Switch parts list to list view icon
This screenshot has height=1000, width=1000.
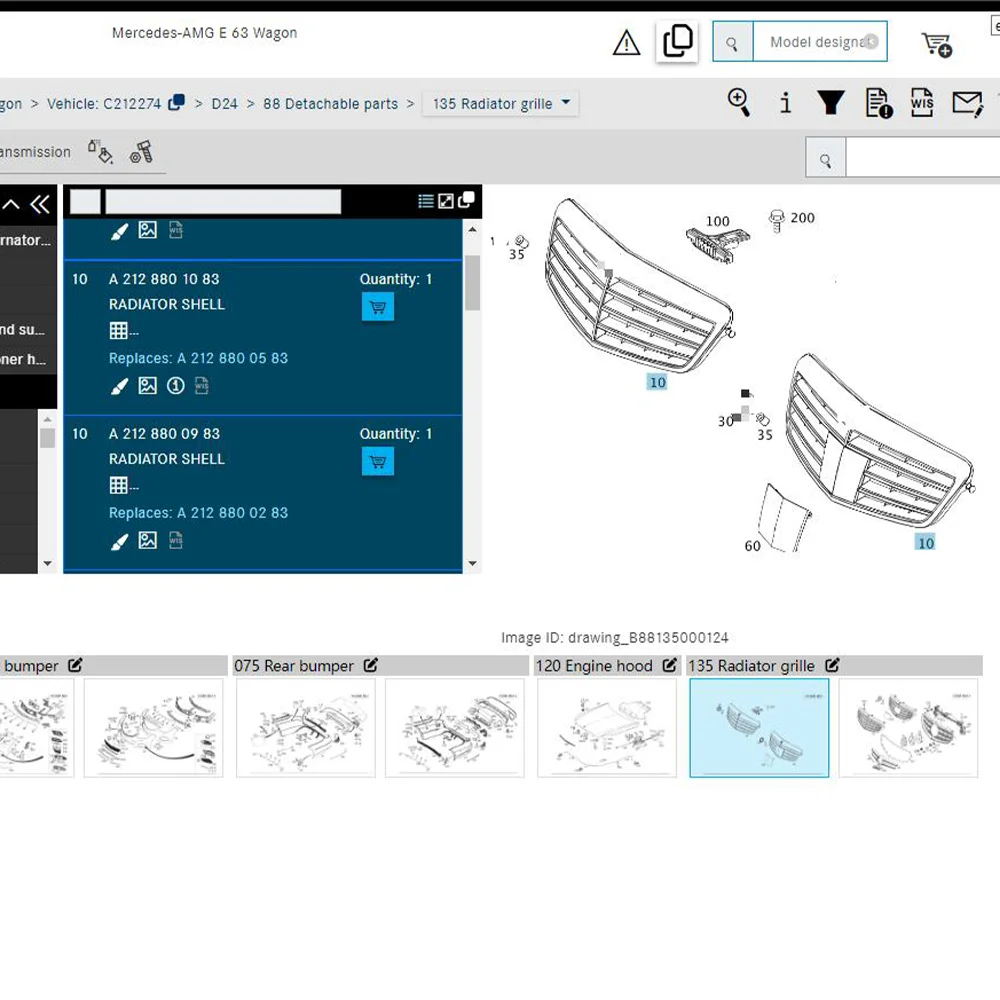coord(425,202)
